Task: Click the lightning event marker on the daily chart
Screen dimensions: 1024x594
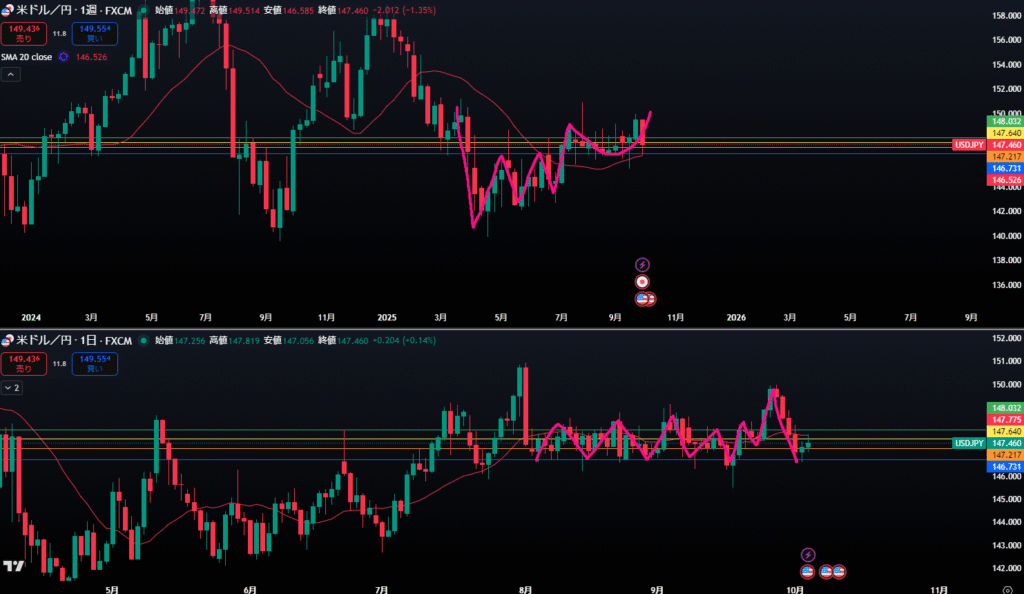Action: point(809,554)
